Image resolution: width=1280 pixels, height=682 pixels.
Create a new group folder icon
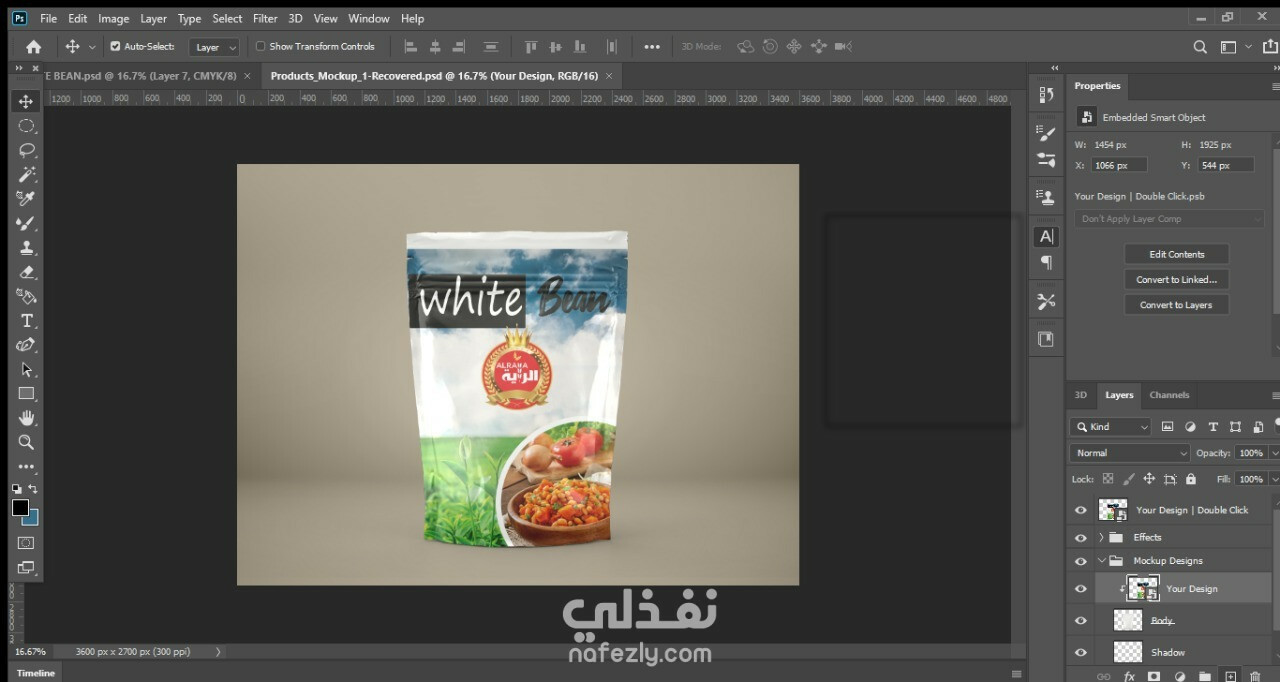1205,676
